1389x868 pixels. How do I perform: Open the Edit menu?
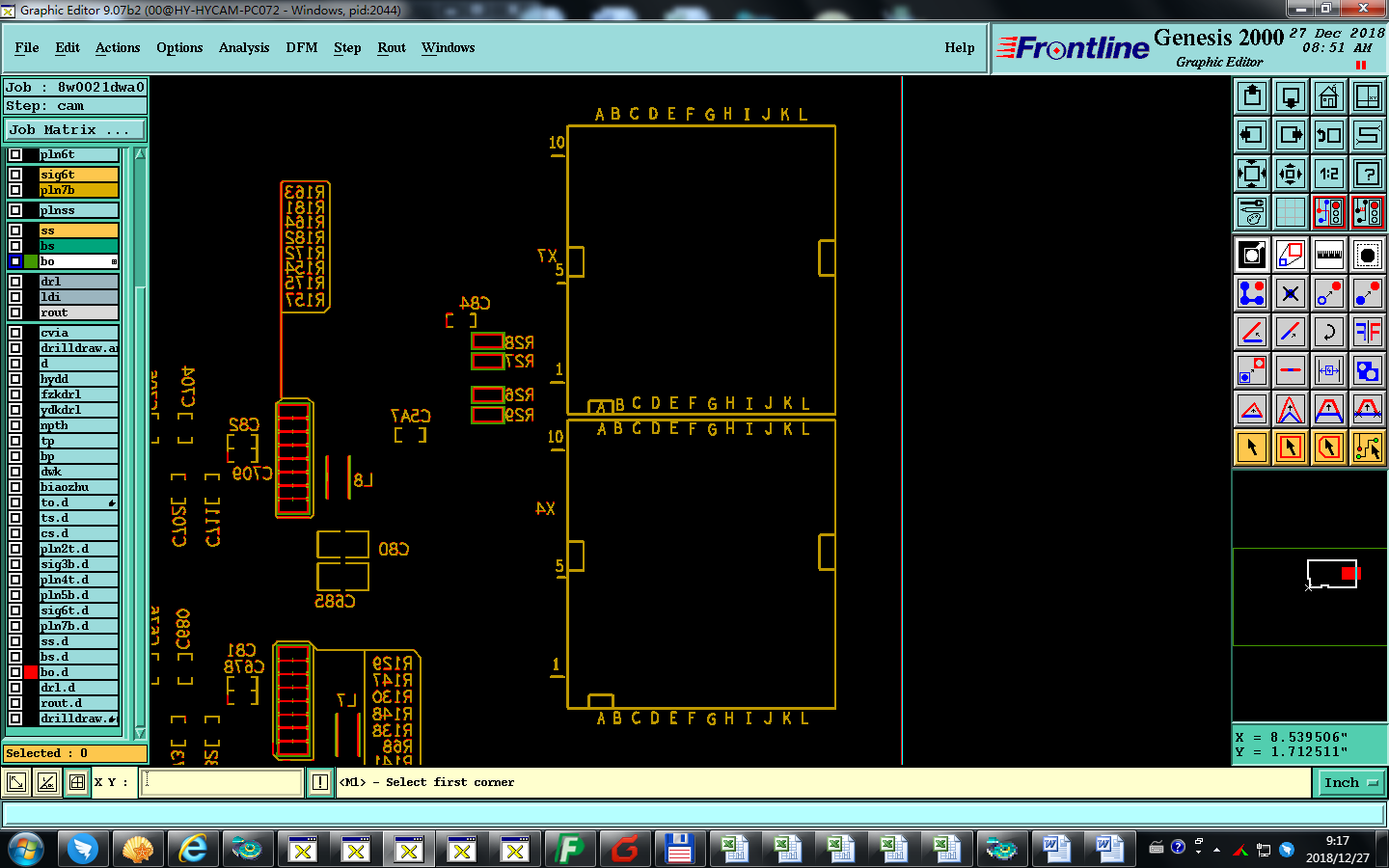(68, 47)
